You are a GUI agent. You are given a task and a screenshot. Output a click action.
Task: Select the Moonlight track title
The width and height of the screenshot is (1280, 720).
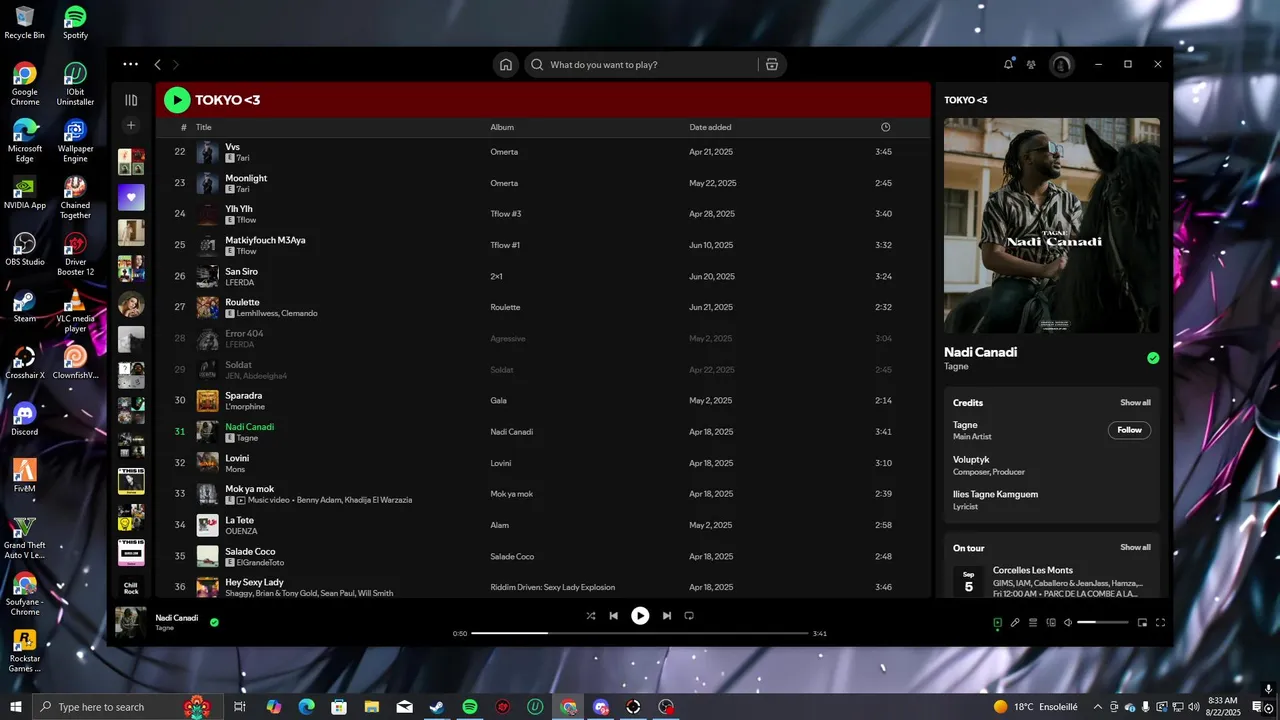coord(246,178)
